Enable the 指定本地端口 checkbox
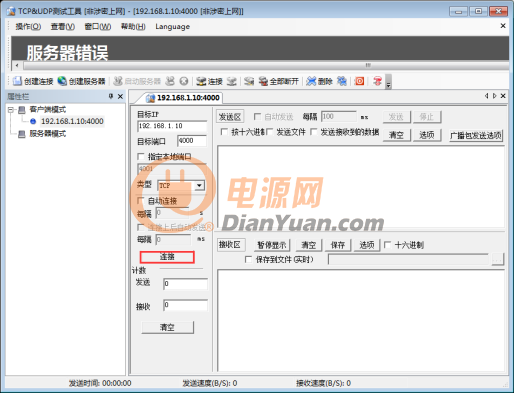515x394 pixels. click(141, 156)
